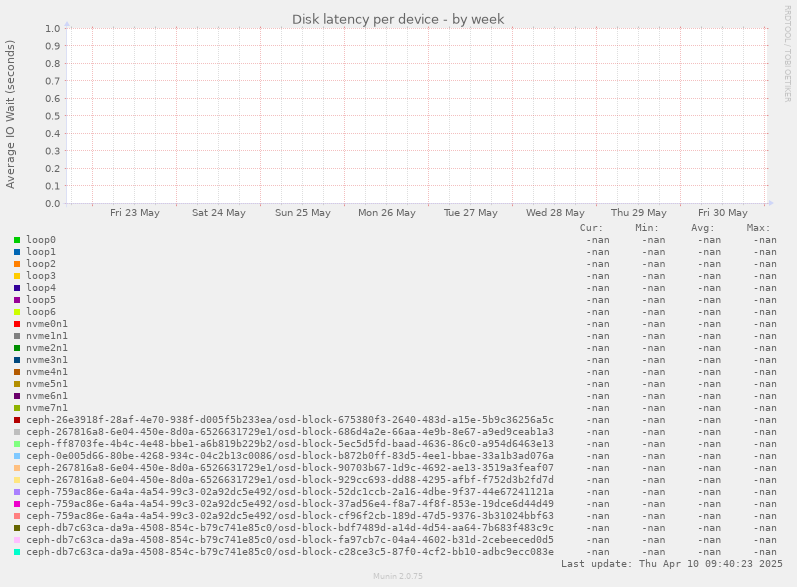Click the olive nvme5n1 legend swatch
The width and height of the screenshot is (797, 587).
click(17, 384)
